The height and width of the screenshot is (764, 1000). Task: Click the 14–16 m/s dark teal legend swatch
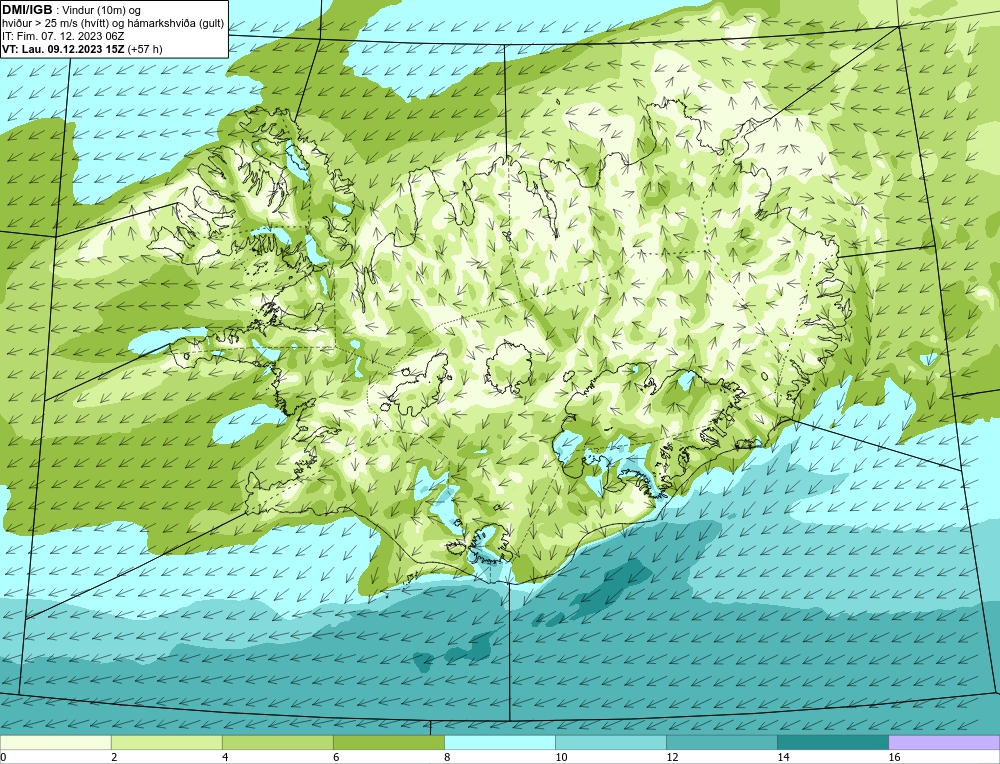coord(832,742)
